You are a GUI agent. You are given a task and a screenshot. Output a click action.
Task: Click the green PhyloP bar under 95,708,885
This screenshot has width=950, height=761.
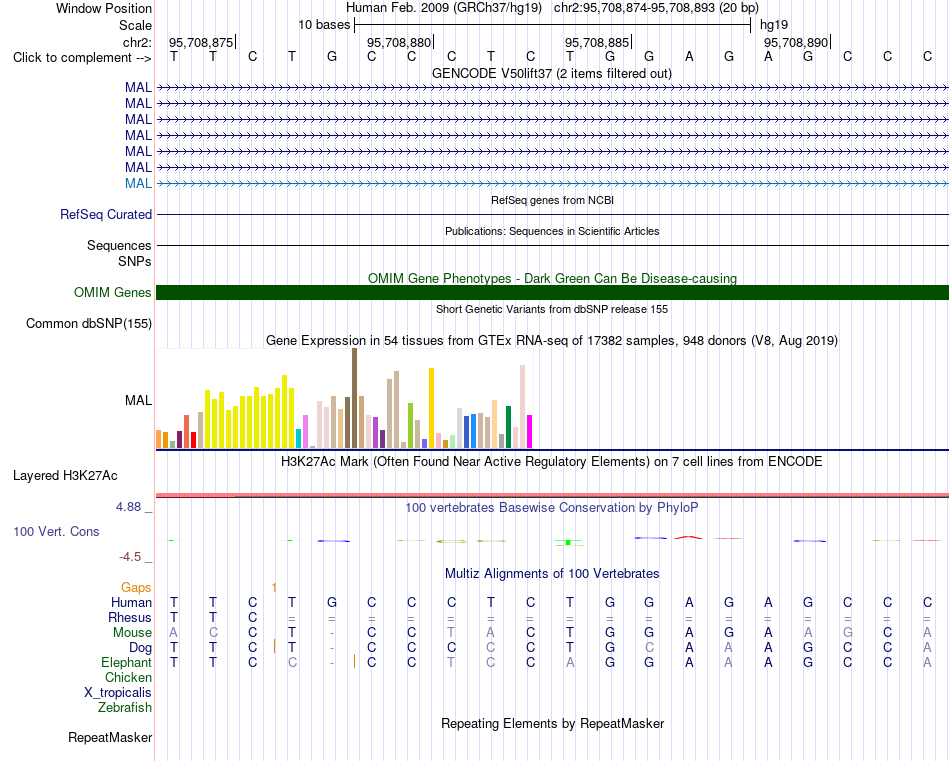(x=568, y=542)
